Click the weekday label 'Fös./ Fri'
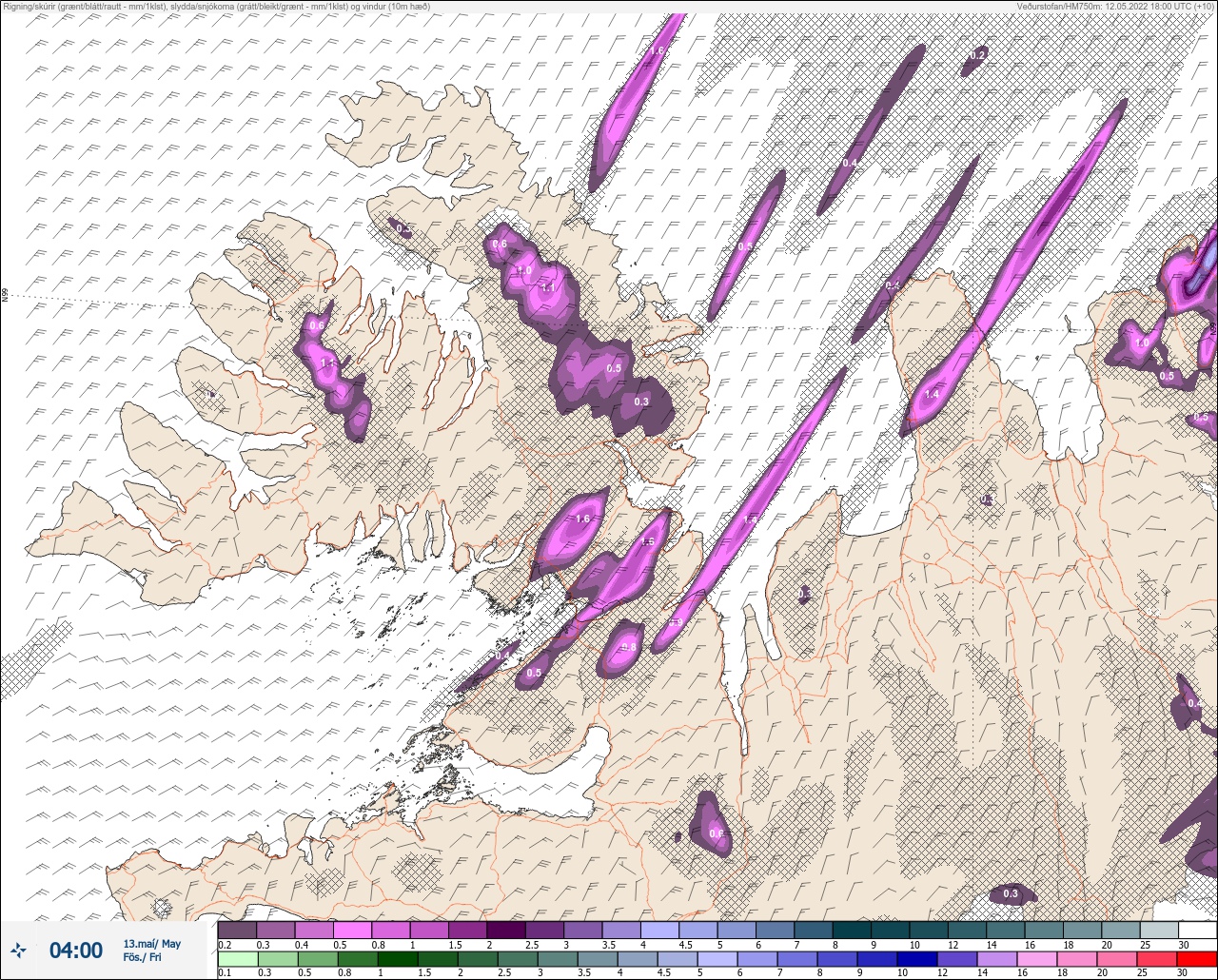Image resolution: width=1218 pixels, height=980 pixels. coord(142,957)
